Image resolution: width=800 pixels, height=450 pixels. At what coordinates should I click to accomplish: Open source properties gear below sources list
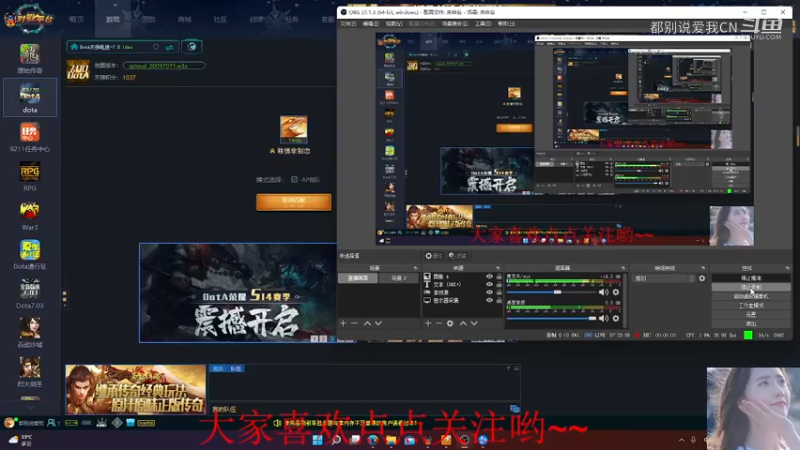coord(450,323)
